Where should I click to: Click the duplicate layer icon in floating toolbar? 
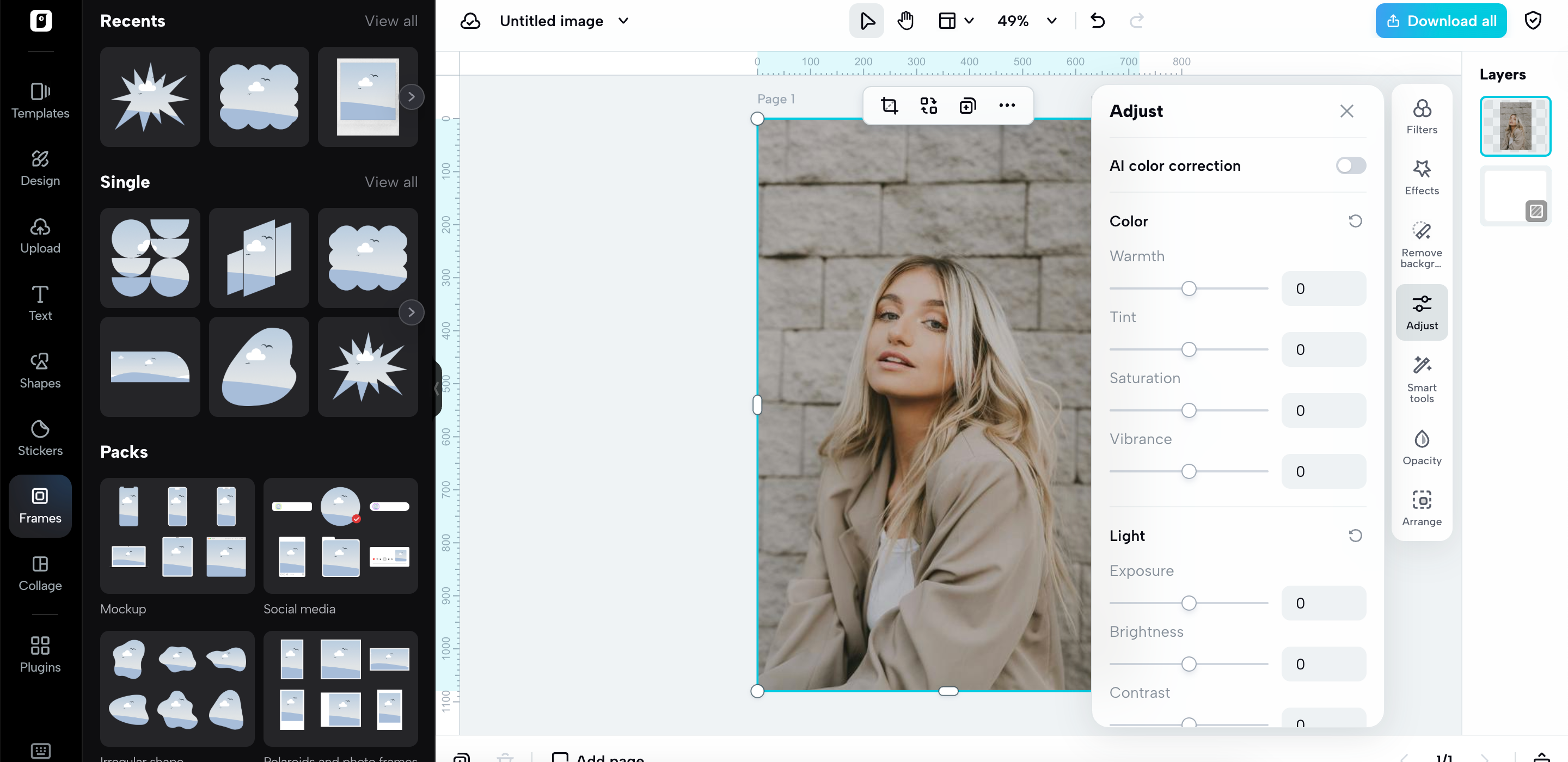[x=967, y=106]
